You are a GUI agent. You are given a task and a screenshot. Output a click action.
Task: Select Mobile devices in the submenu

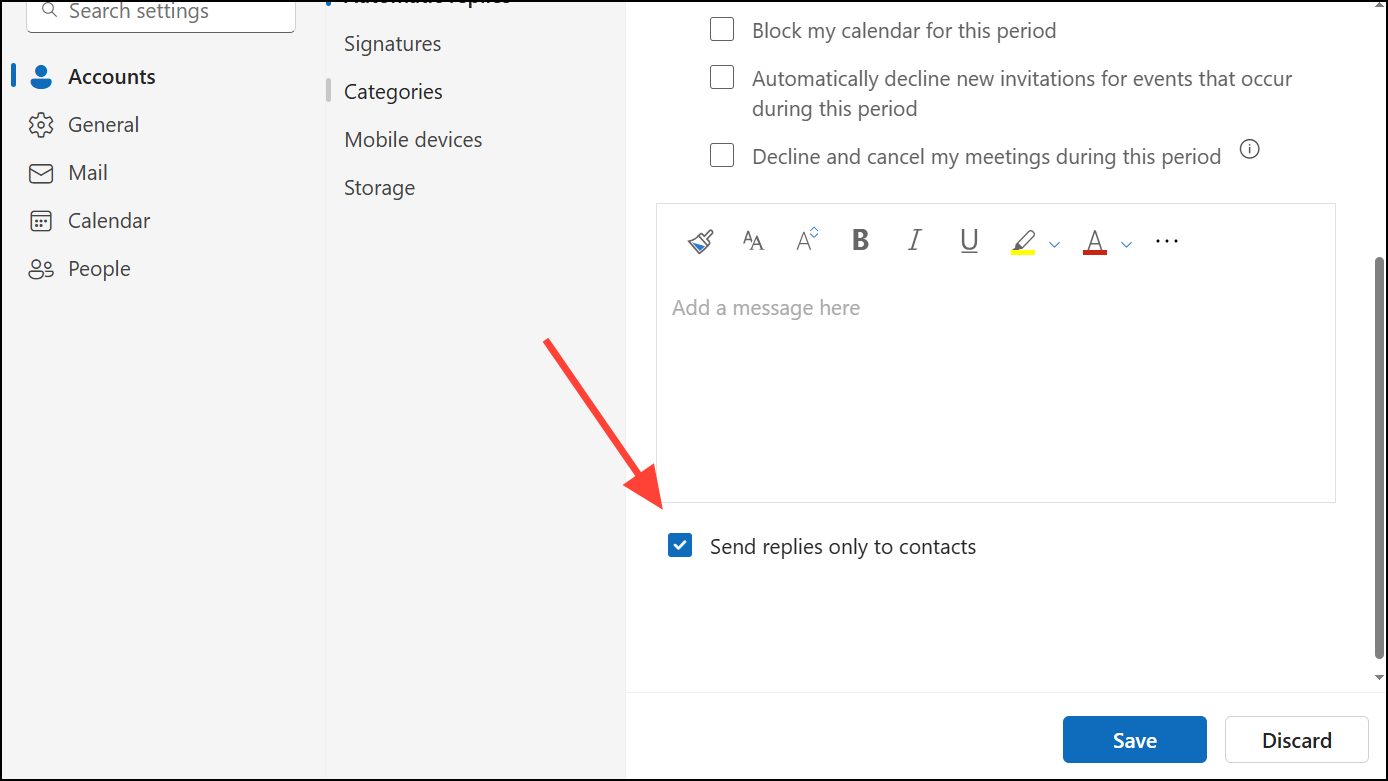(413, 140)
